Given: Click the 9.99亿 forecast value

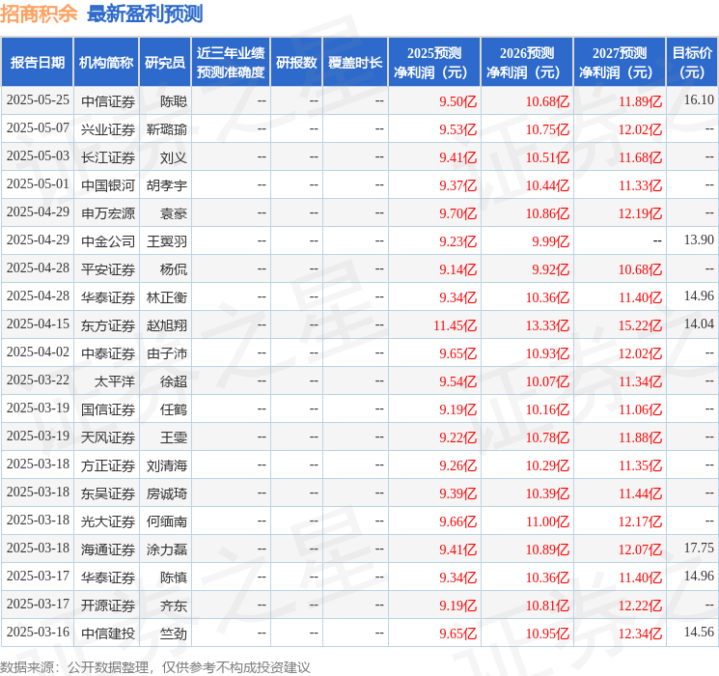Looking at the screenshot, I should 551,241.
